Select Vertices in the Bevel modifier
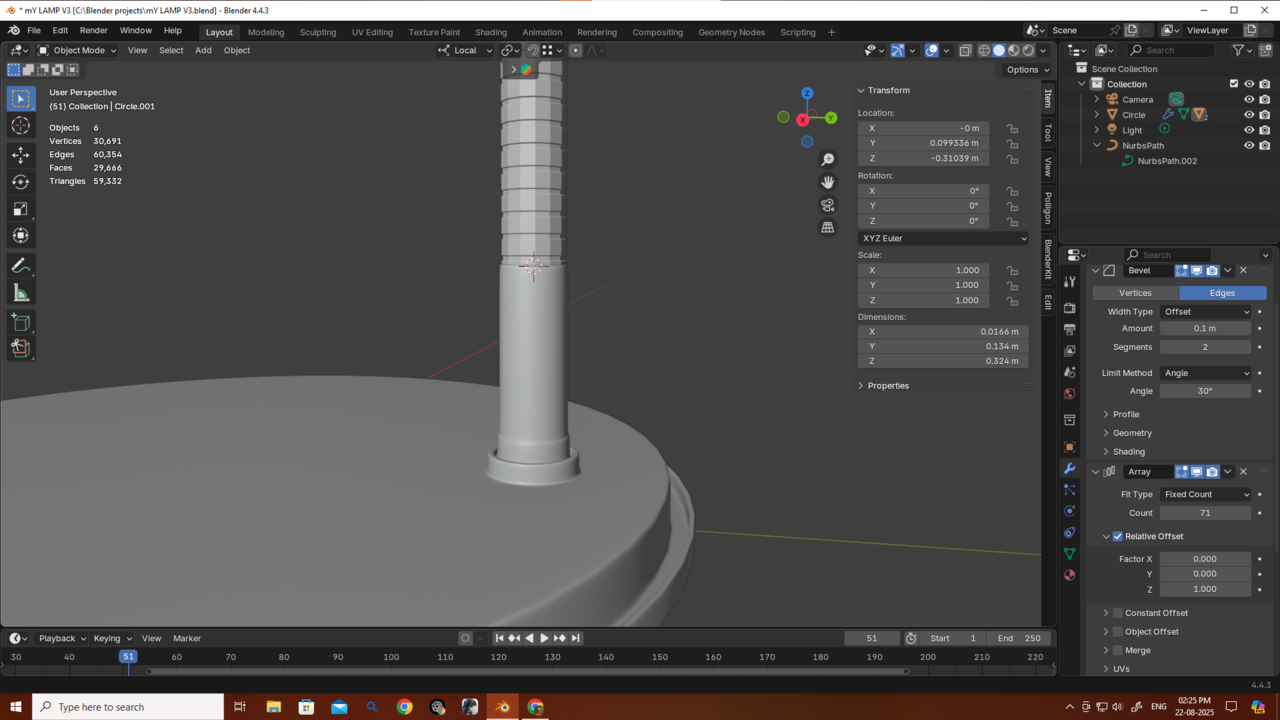Viewport: 1280px width, 720px height. (x=1135, y=293)
